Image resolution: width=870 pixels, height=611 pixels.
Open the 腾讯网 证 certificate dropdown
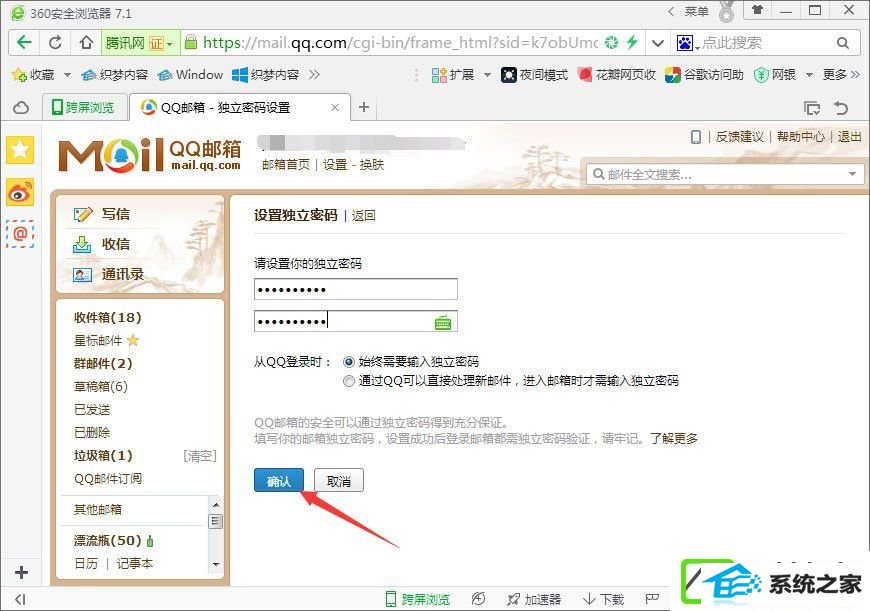coord(140,43)
